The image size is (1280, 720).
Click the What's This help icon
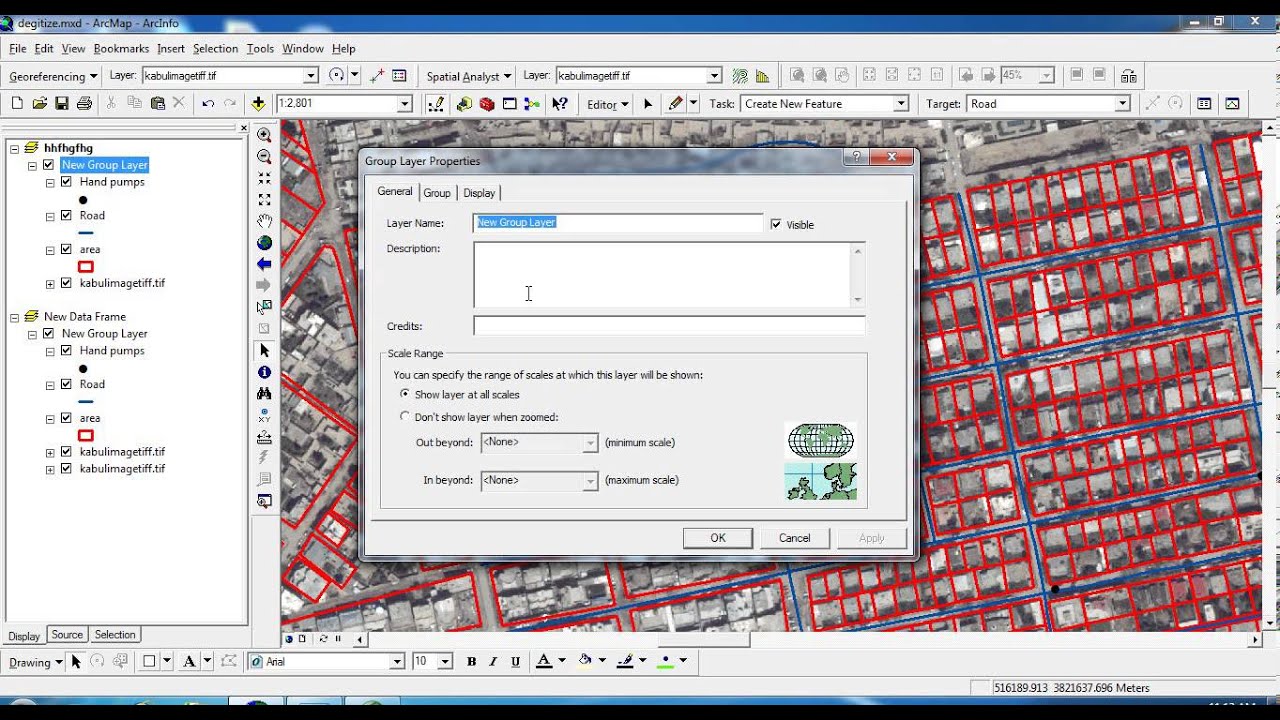click(x=559, y=103)
